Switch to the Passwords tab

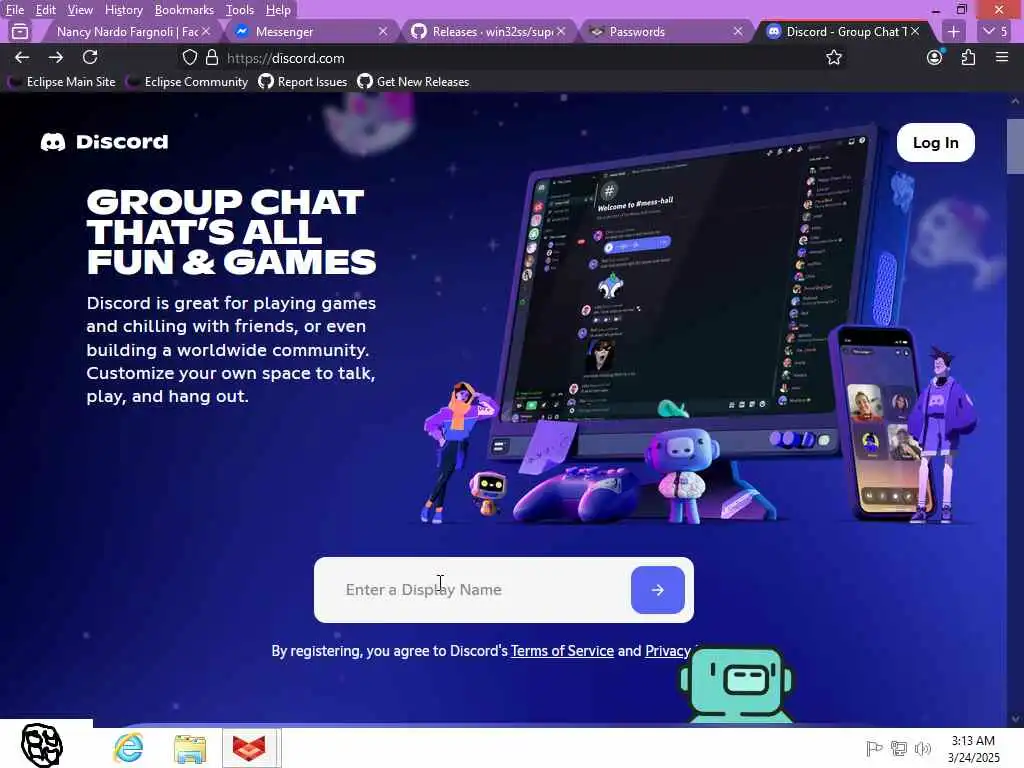pos(663,31)
